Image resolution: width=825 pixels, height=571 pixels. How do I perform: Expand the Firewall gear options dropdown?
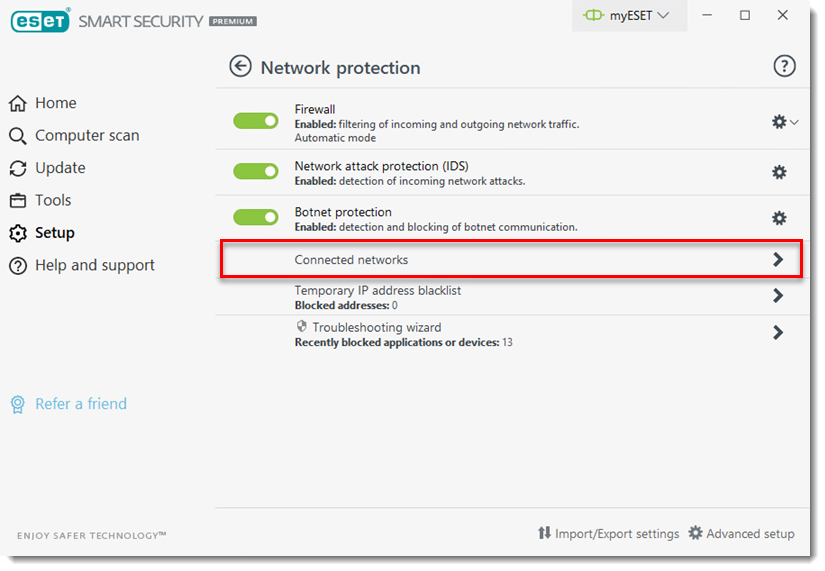785,122
